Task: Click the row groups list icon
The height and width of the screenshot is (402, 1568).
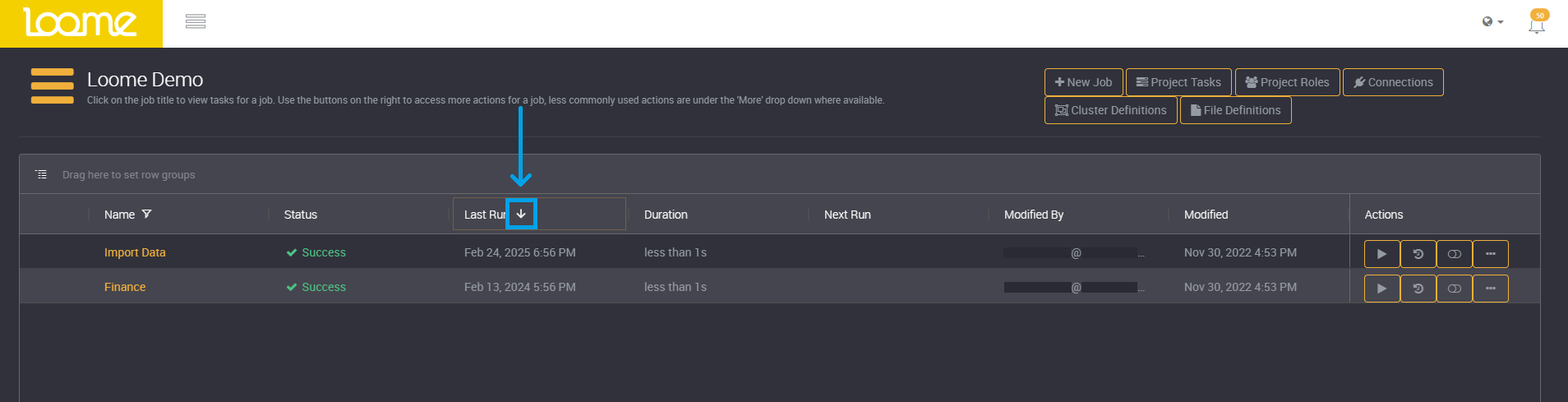Action: click(41, 174)
